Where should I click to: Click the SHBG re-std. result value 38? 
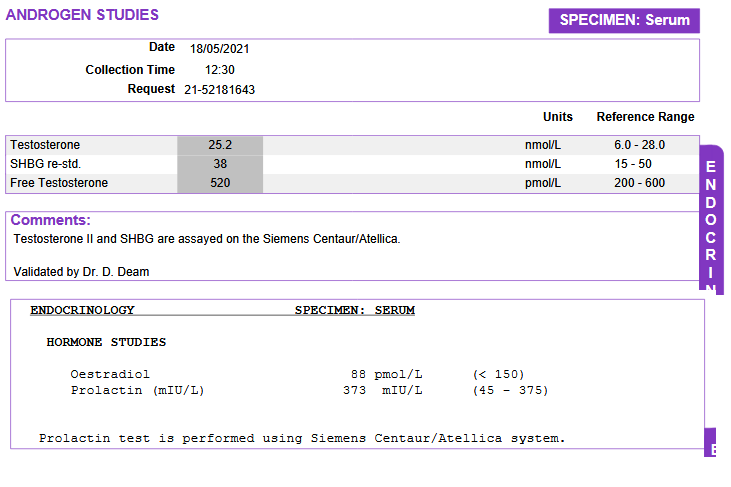(x=220, y=164)
